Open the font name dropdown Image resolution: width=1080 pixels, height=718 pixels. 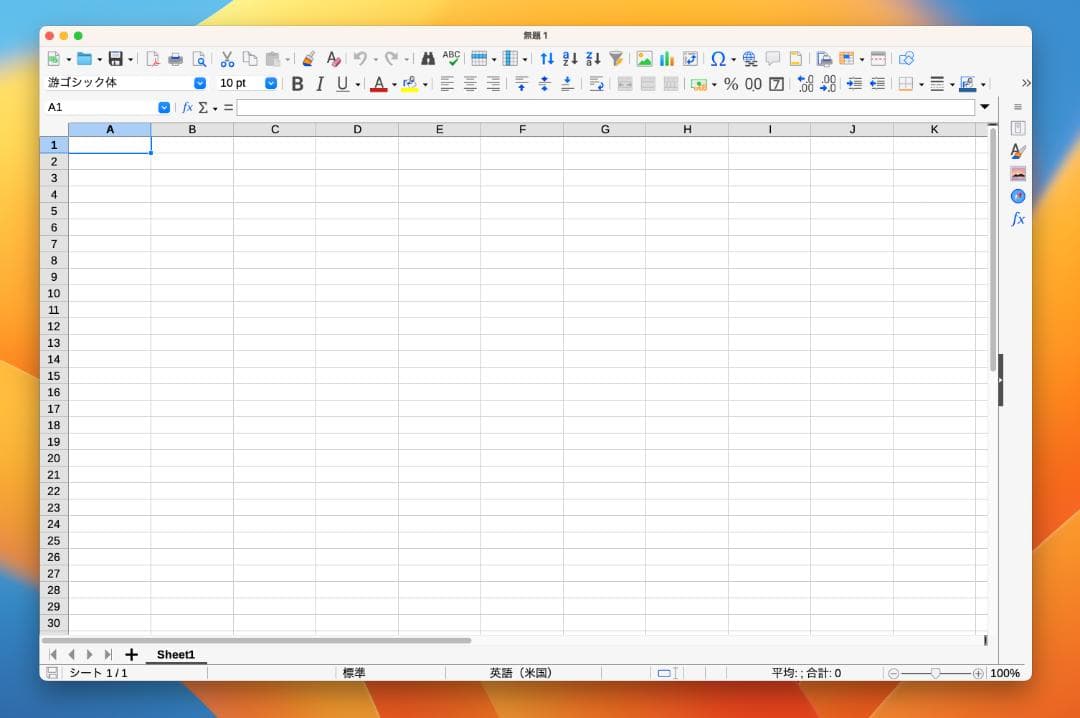pyautogui.click(x=199, y=83)
